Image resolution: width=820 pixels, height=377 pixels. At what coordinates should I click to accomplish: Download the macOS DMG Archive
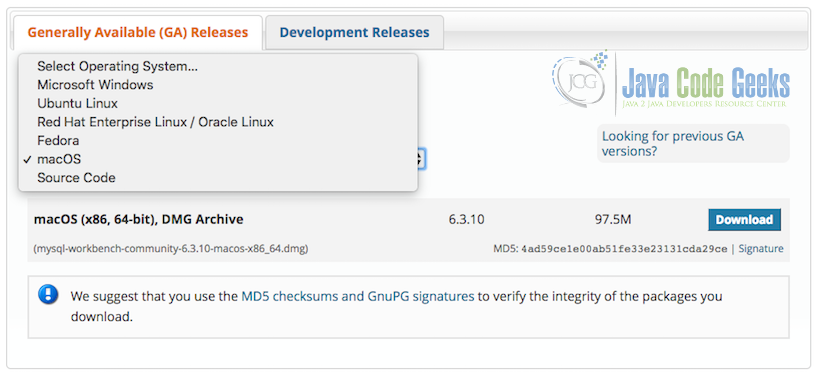click(x=744, y=220)
